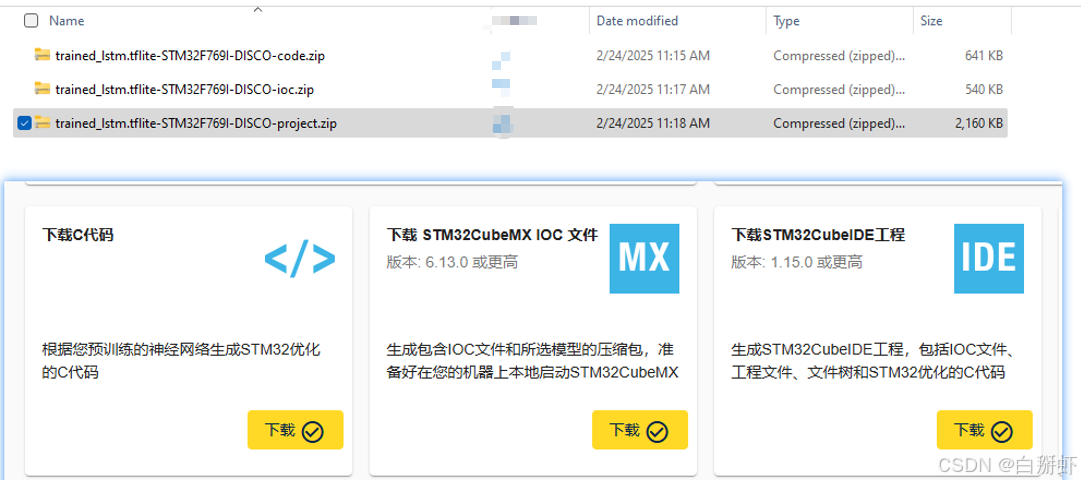Click Compressed (zipped) type of ioc.zip row

tap(840, 90)
